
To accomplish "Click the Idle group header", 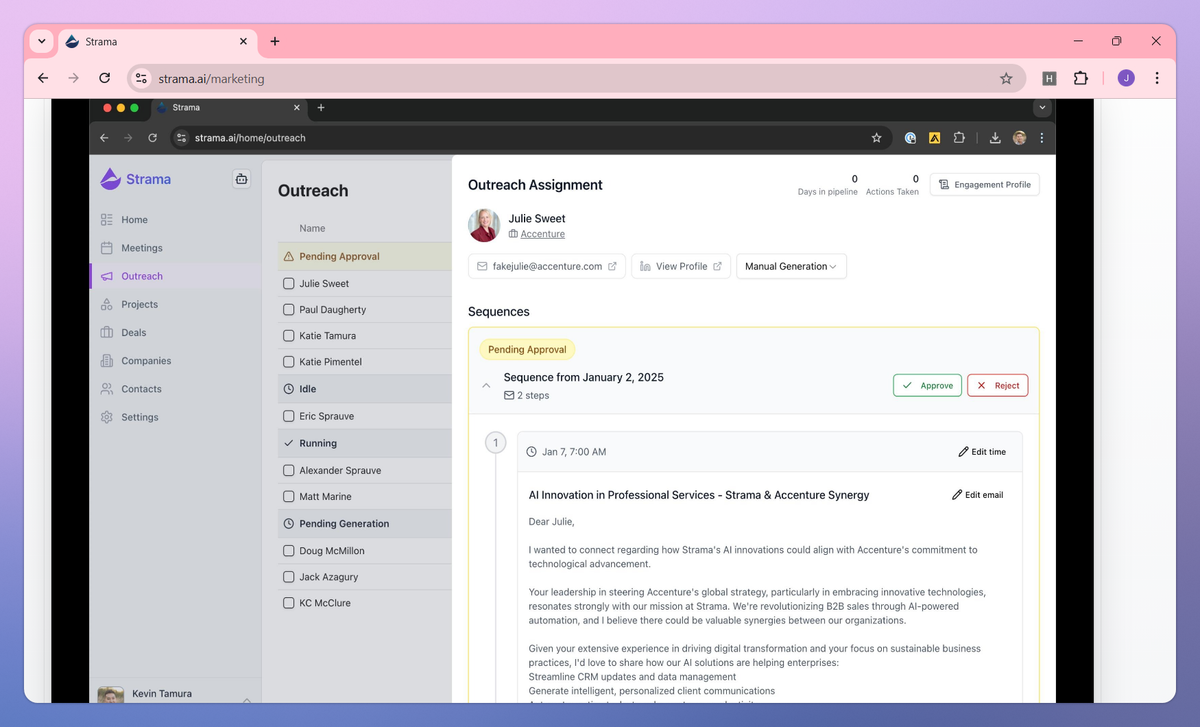I will click(365, 389).
